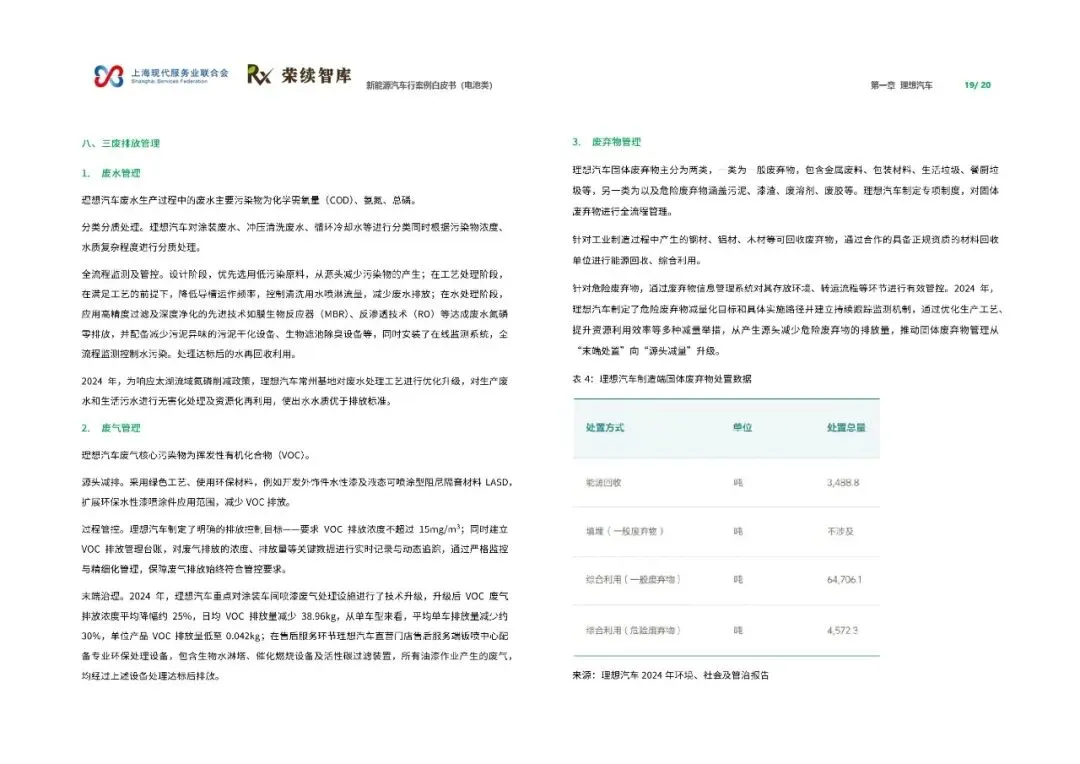This screenshot has width=1080, height=764.
Task: Select the heading '八、三废排放管理'
Action: 121,143
